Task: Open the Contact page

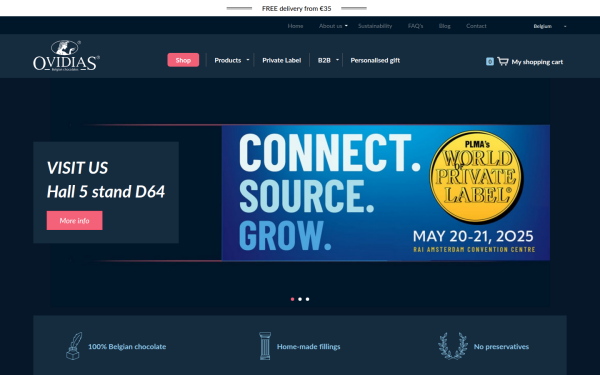Action: click(476, 26)
